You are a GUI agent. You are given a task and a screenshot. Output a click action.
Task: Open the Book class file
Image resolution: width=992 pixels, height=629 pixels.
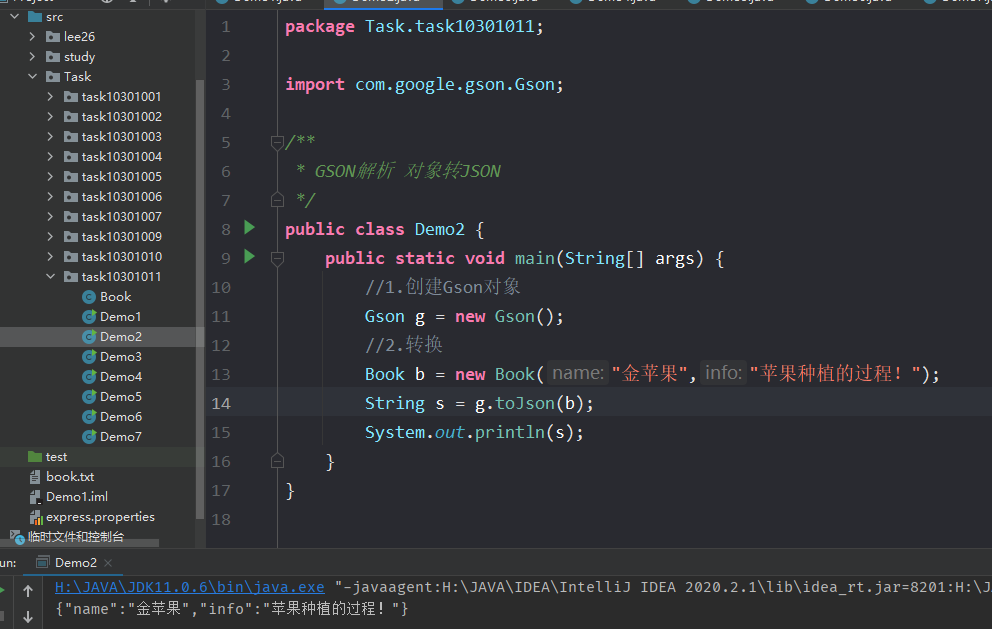(x=115, y=297)
